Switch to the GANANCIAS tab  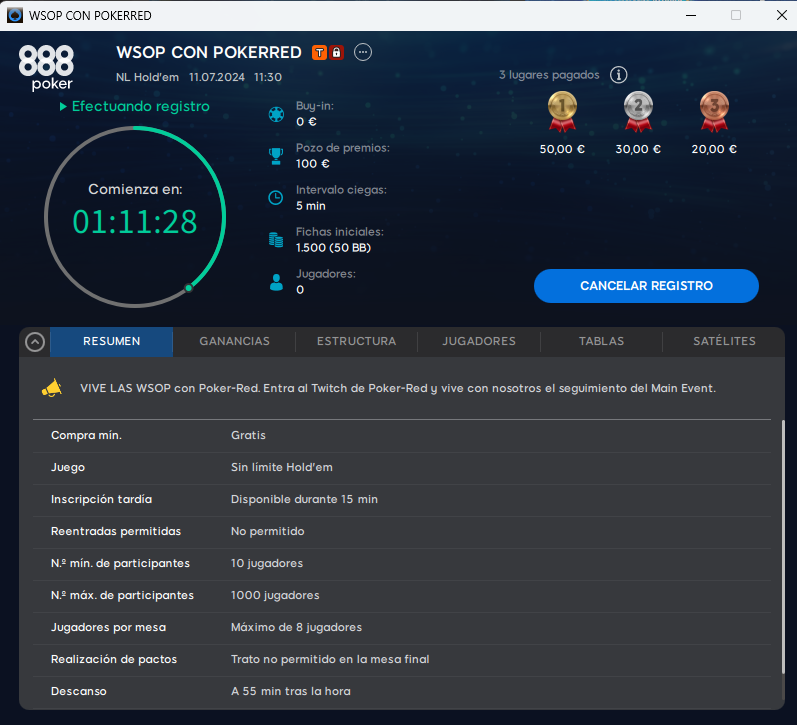point(234,342)
